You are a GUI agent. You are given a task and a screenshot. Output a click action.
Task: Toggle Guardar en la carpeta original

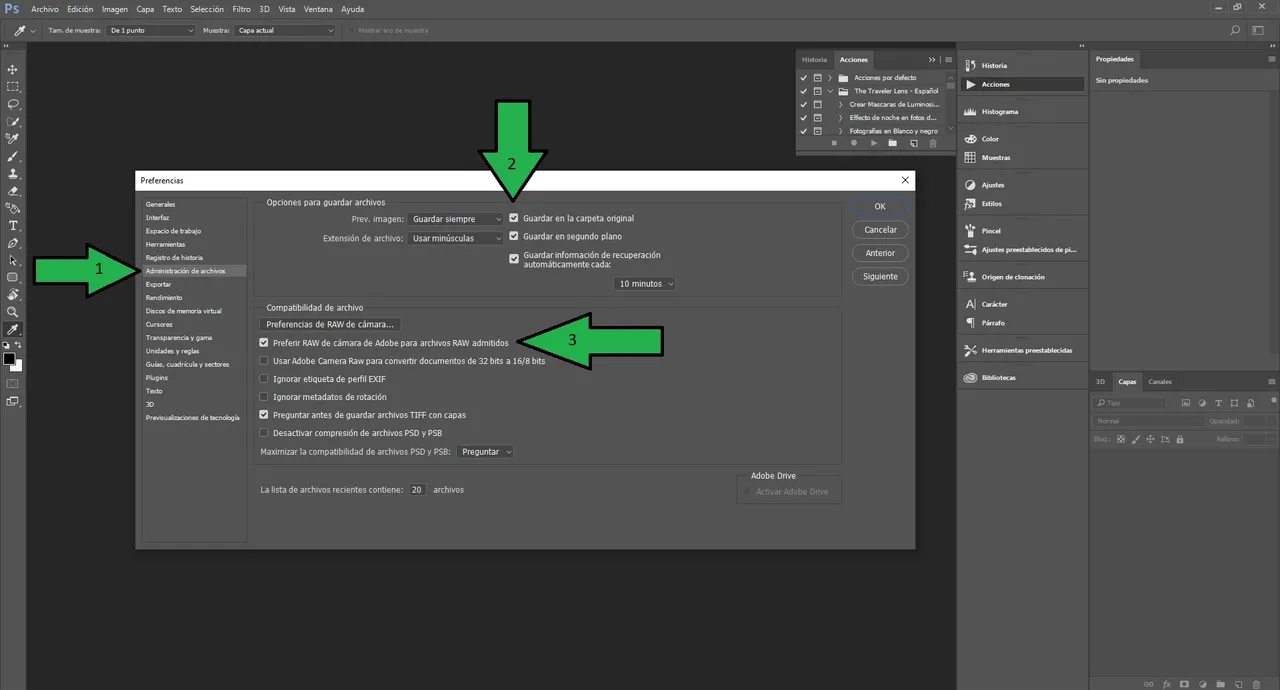click(514, 218)
